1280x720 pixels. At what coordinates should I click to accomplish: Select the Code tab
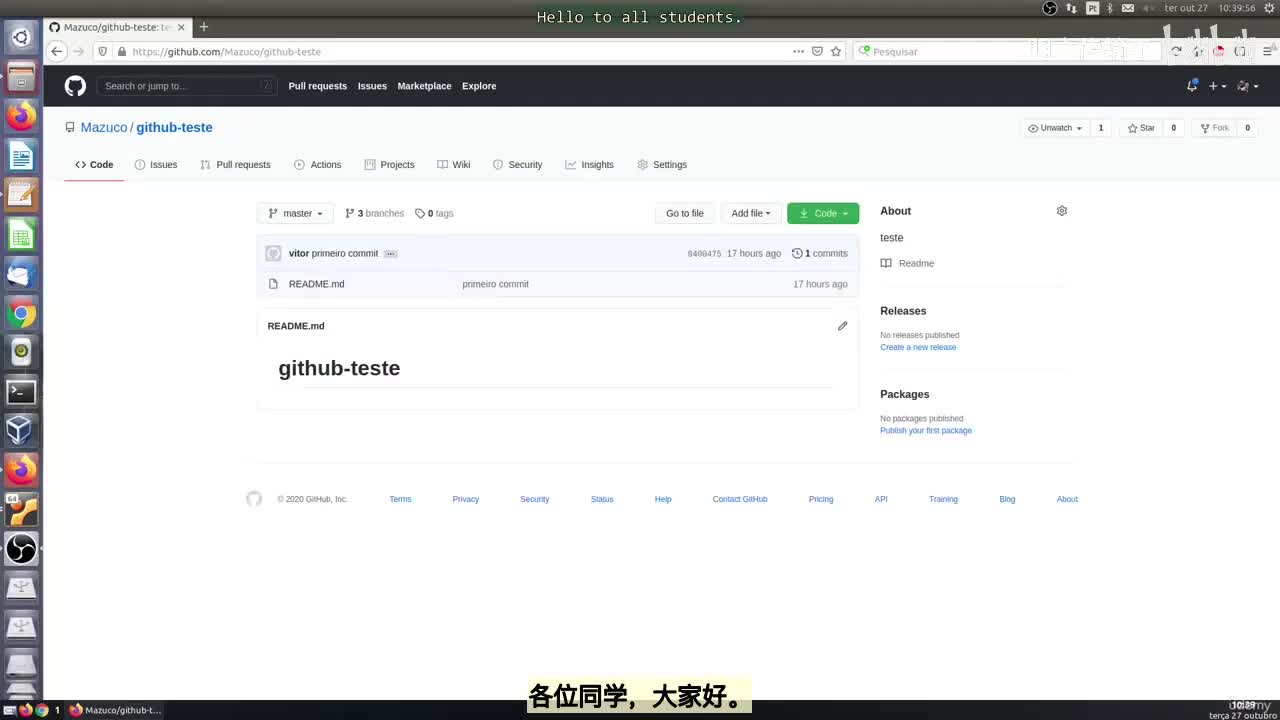tap(94, 165)
